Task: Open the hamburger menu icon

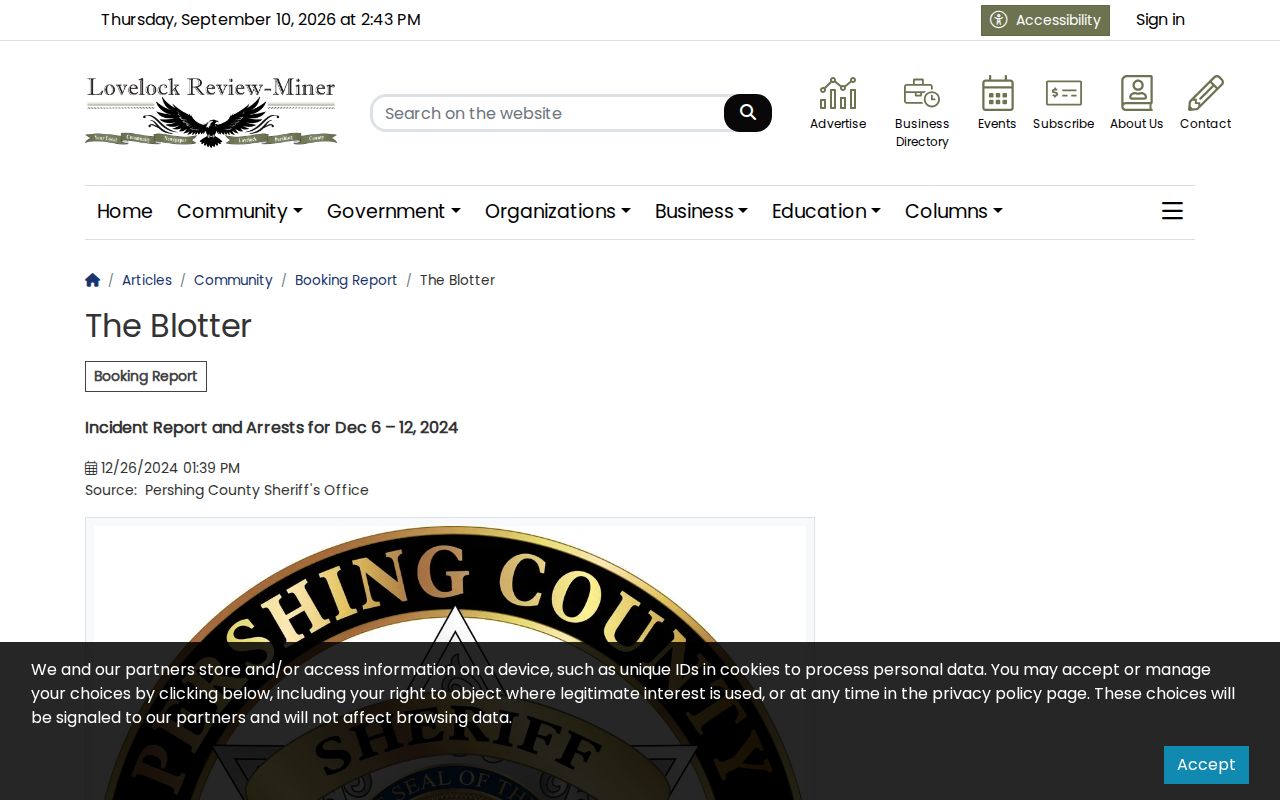Action: click(x=1172, y=211)
